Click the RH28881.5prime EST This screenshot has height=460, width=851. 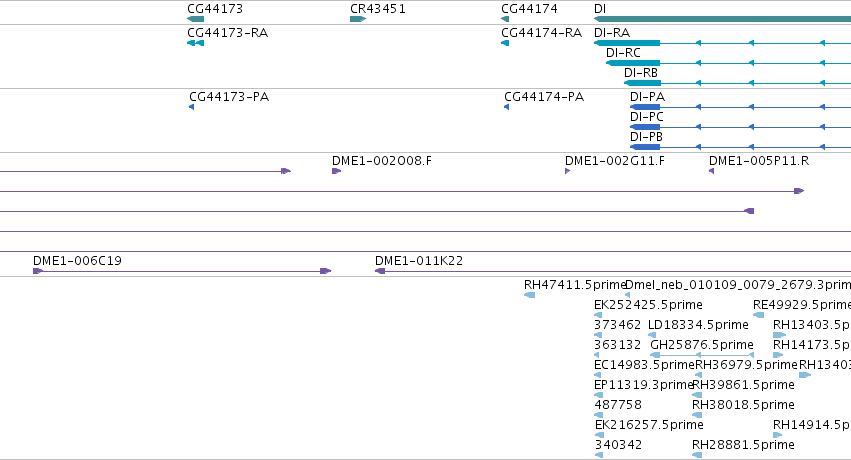(697, 455)
